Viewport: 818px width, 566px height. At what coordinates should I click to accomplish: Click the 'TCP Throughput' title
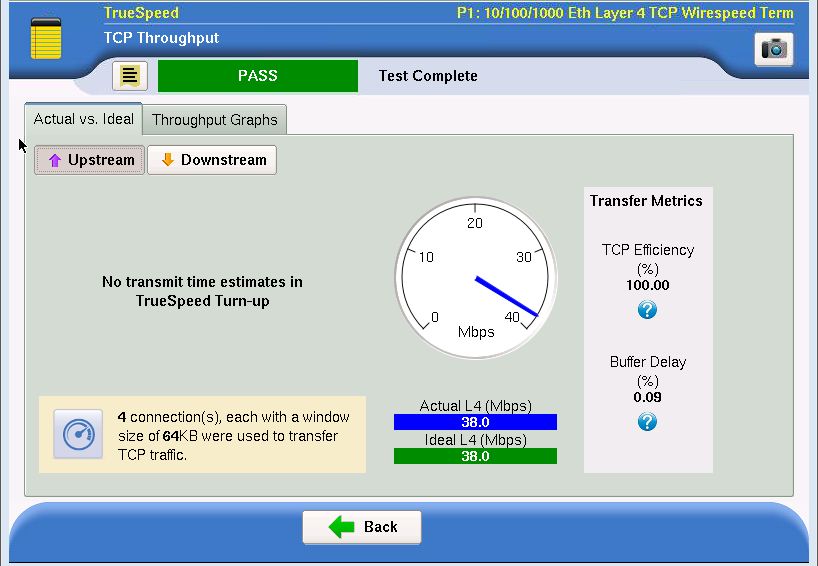tap(161, 38)
